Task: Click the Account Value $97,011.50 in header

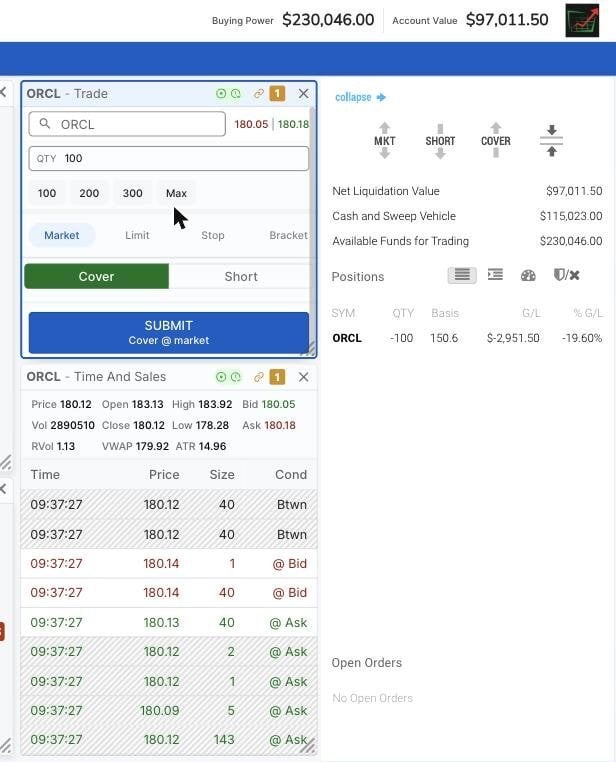Action: click(x=507, y=20)
